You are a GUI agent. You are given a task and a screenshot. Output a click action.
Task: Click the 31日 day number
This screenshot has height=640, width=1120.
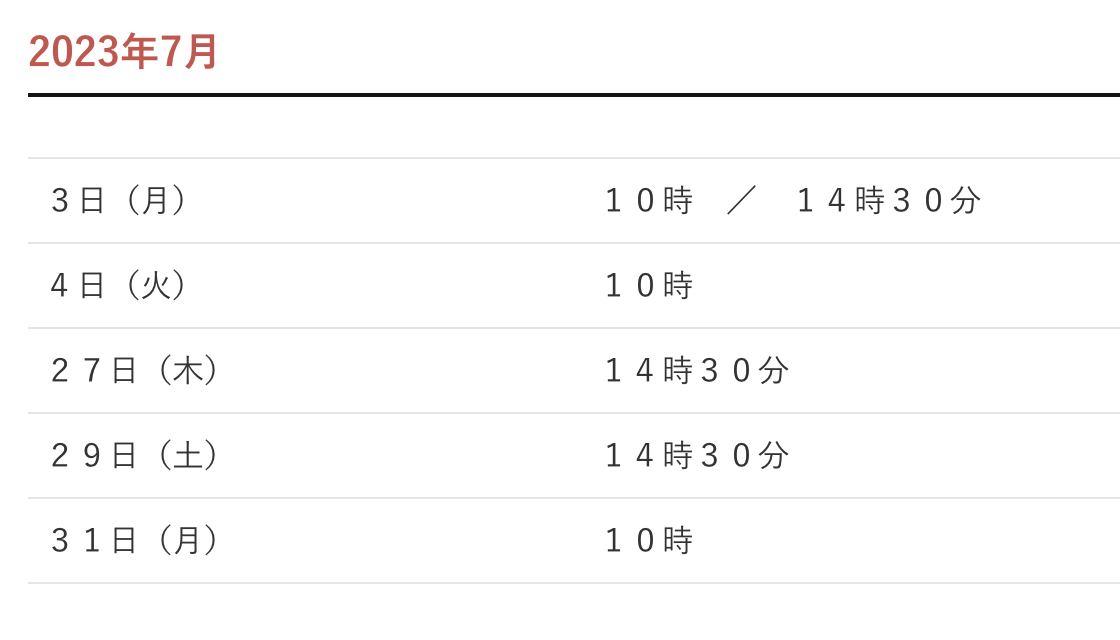[94, 541]
